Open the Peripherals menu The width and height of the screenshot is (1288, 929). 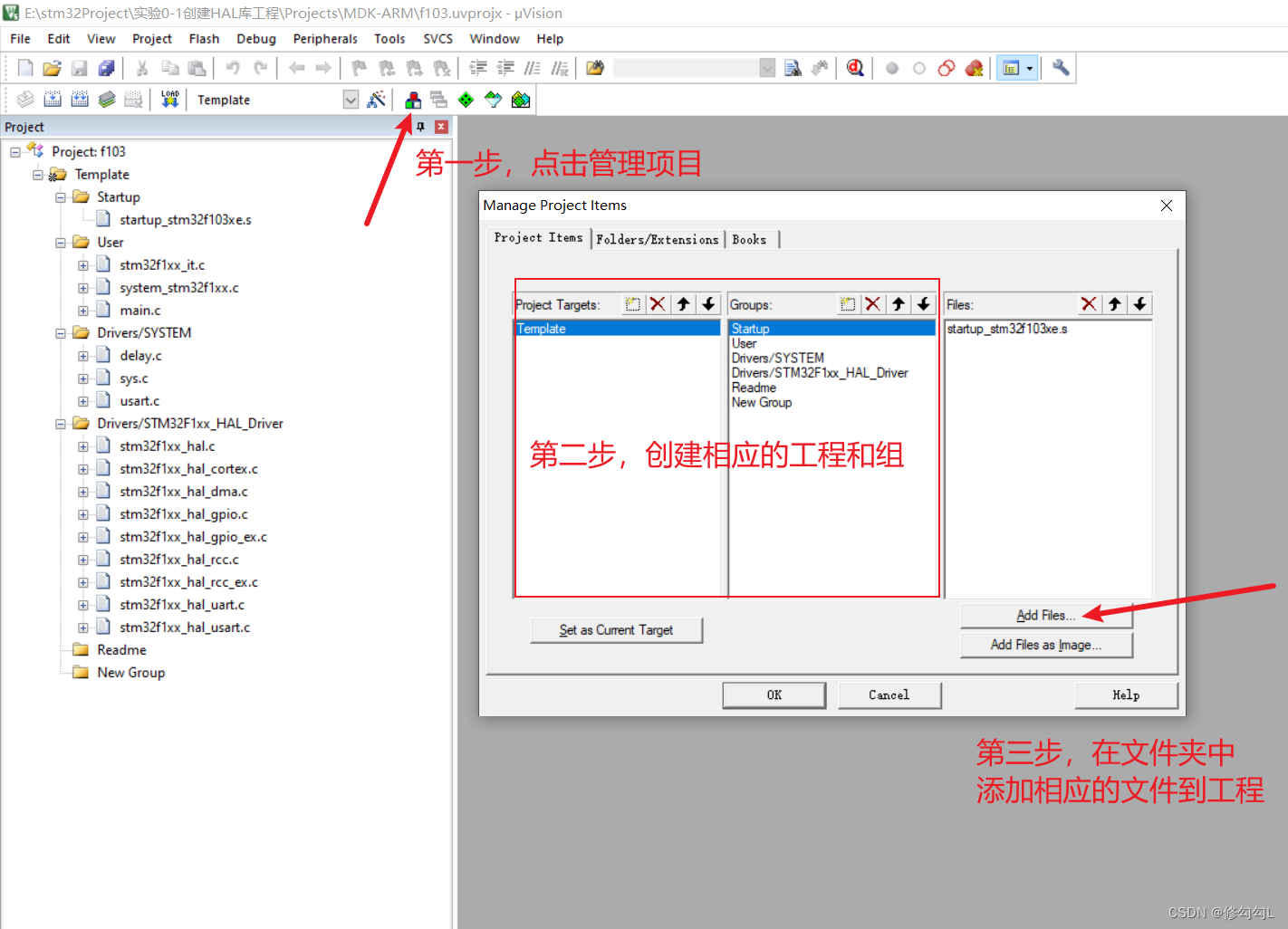325,39
